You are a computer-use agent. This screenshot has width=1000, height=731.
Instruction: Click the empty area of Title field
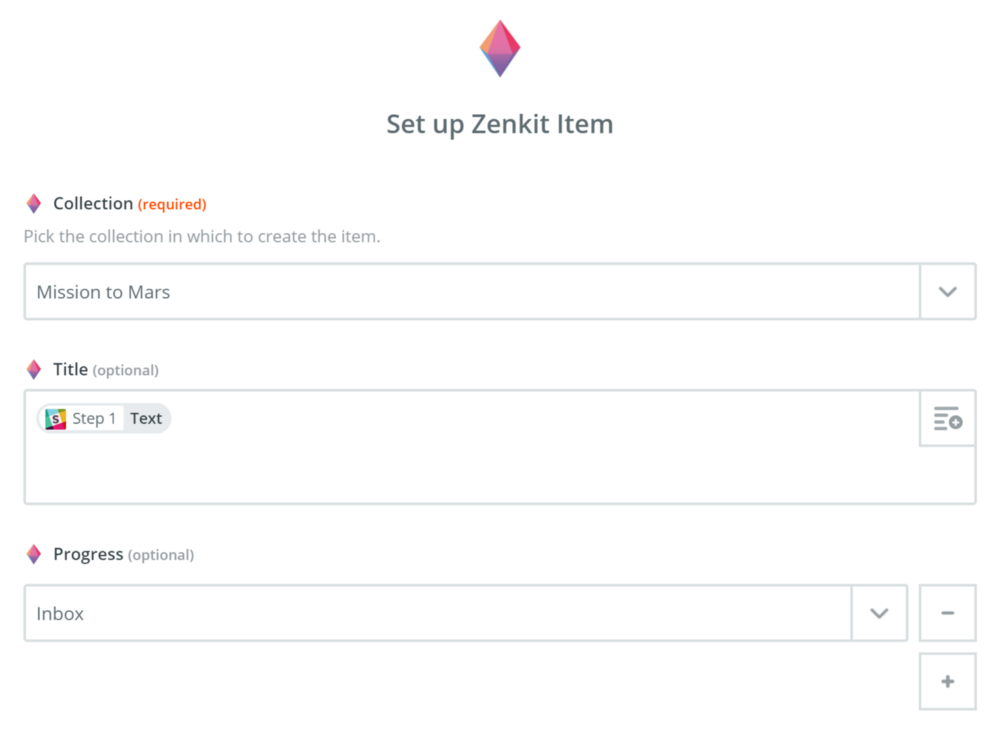472,472
